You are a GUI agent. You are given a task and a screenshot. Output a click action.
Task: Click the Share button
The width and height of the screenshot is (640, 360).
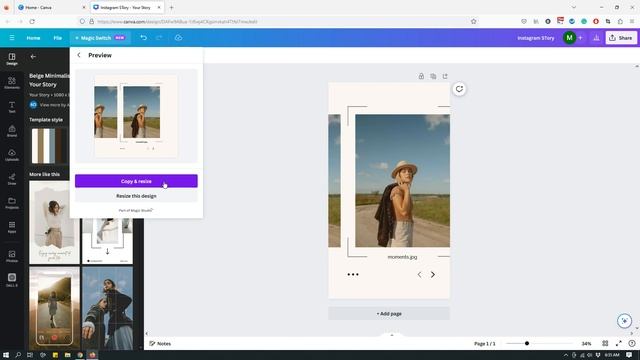(x=621, y=38)
